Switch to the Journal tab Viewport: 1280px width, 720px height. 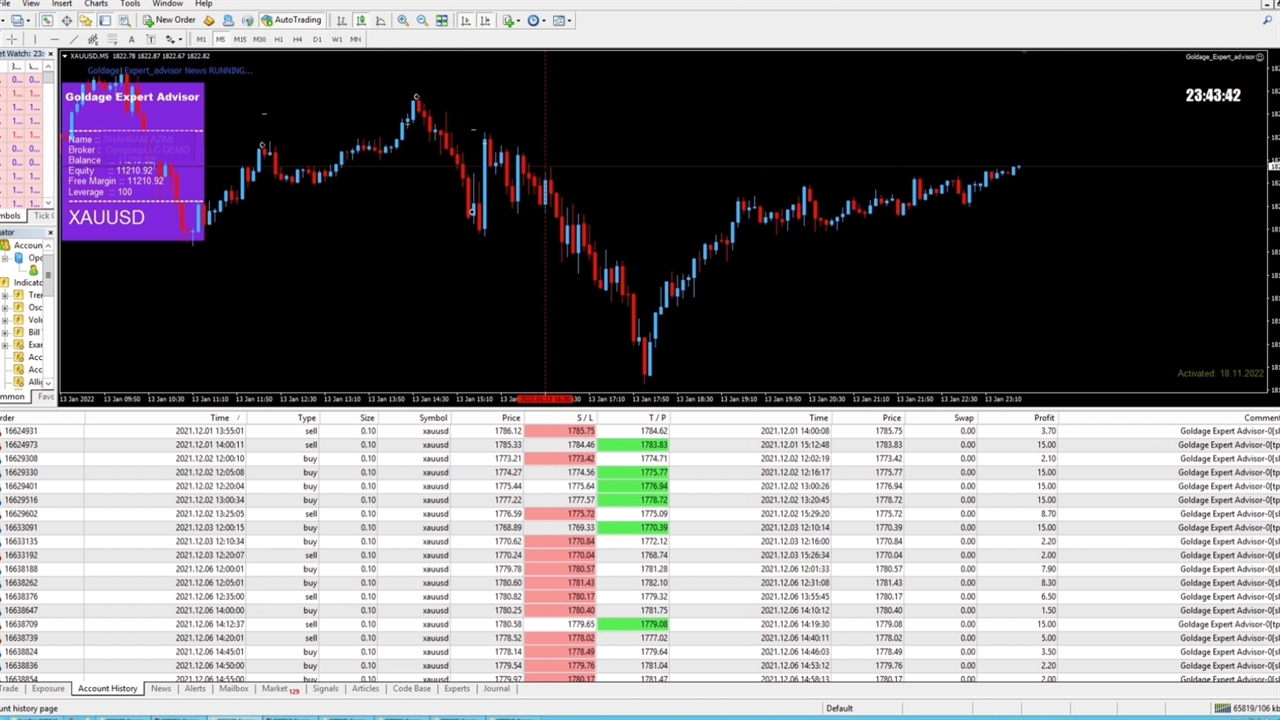click(496, 689)
